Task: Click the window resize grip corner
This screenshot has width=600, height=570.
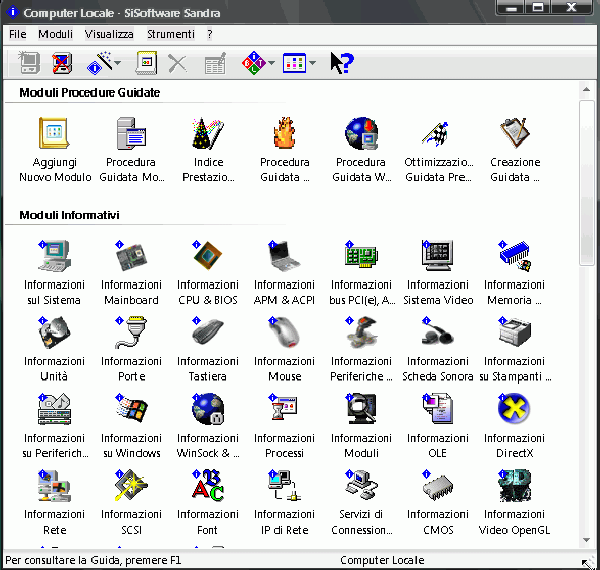Action: (589, 562)
